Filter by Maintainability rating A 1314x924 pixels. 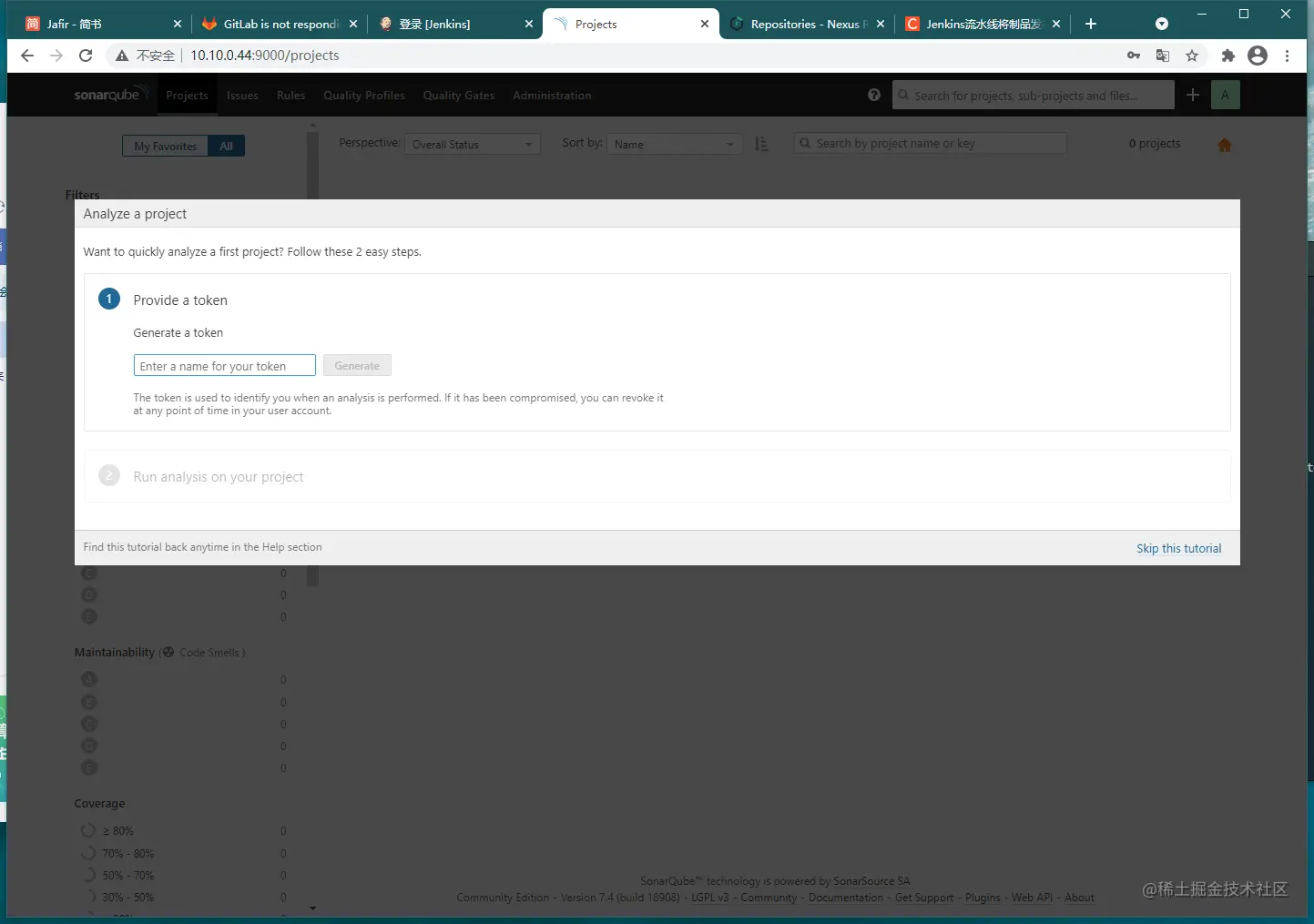point(89,679)
